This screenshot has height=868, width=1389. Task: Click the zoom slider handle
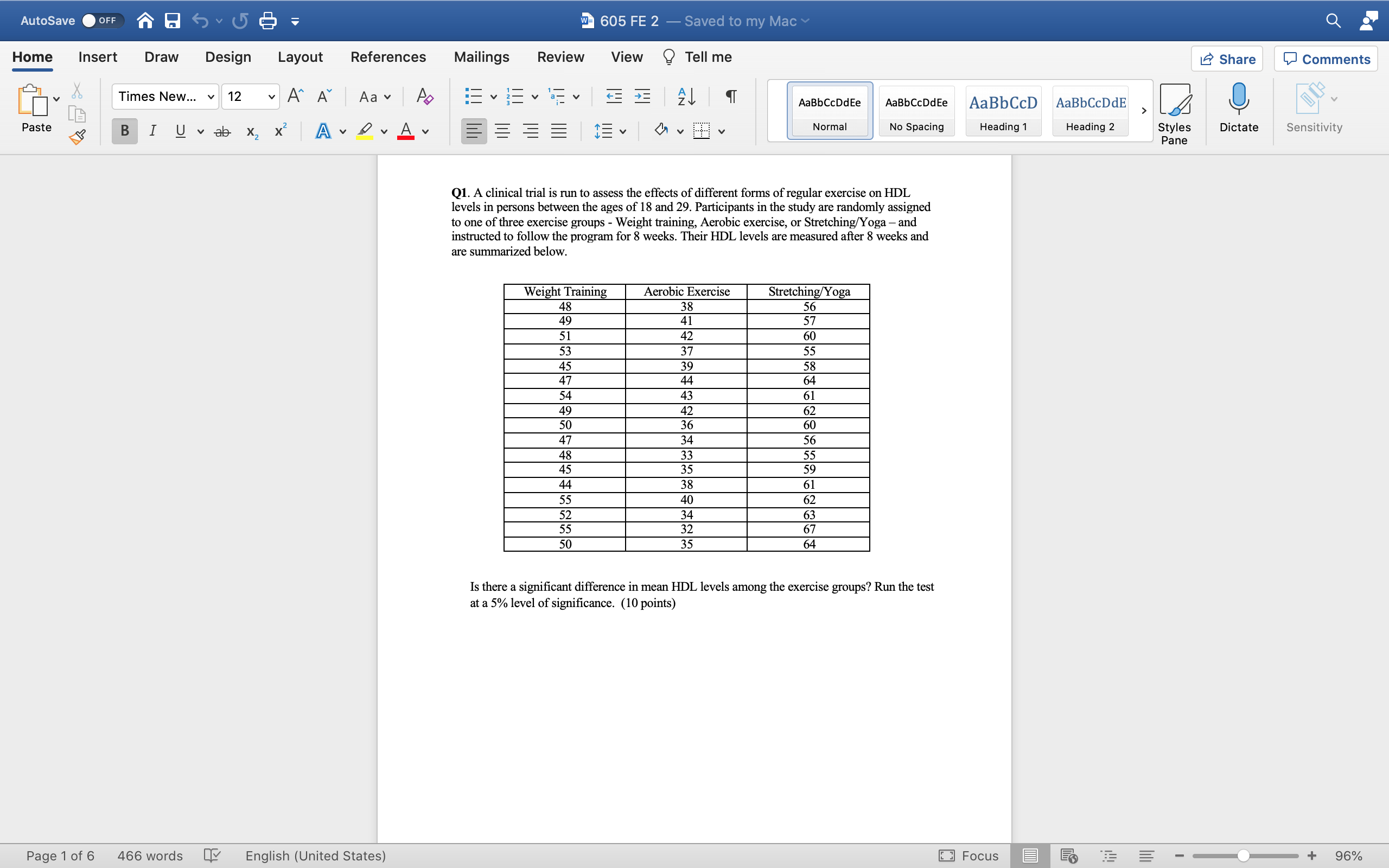tap(1243, 856)
